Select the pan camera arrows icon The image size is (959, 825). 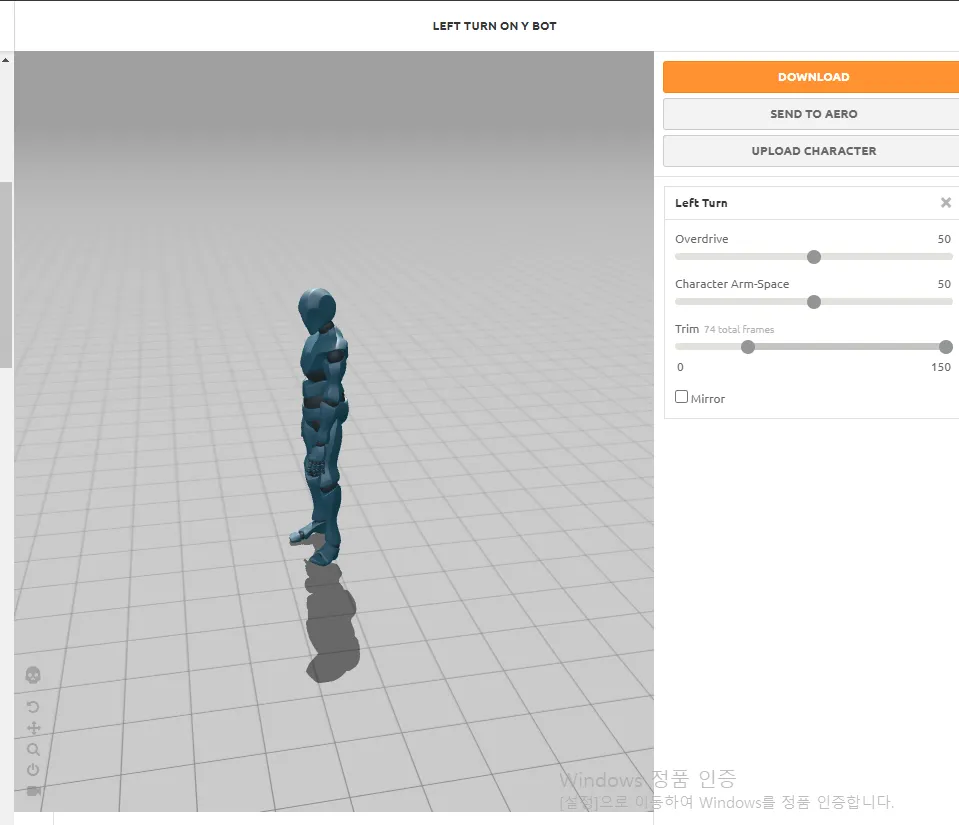(34, 728)
